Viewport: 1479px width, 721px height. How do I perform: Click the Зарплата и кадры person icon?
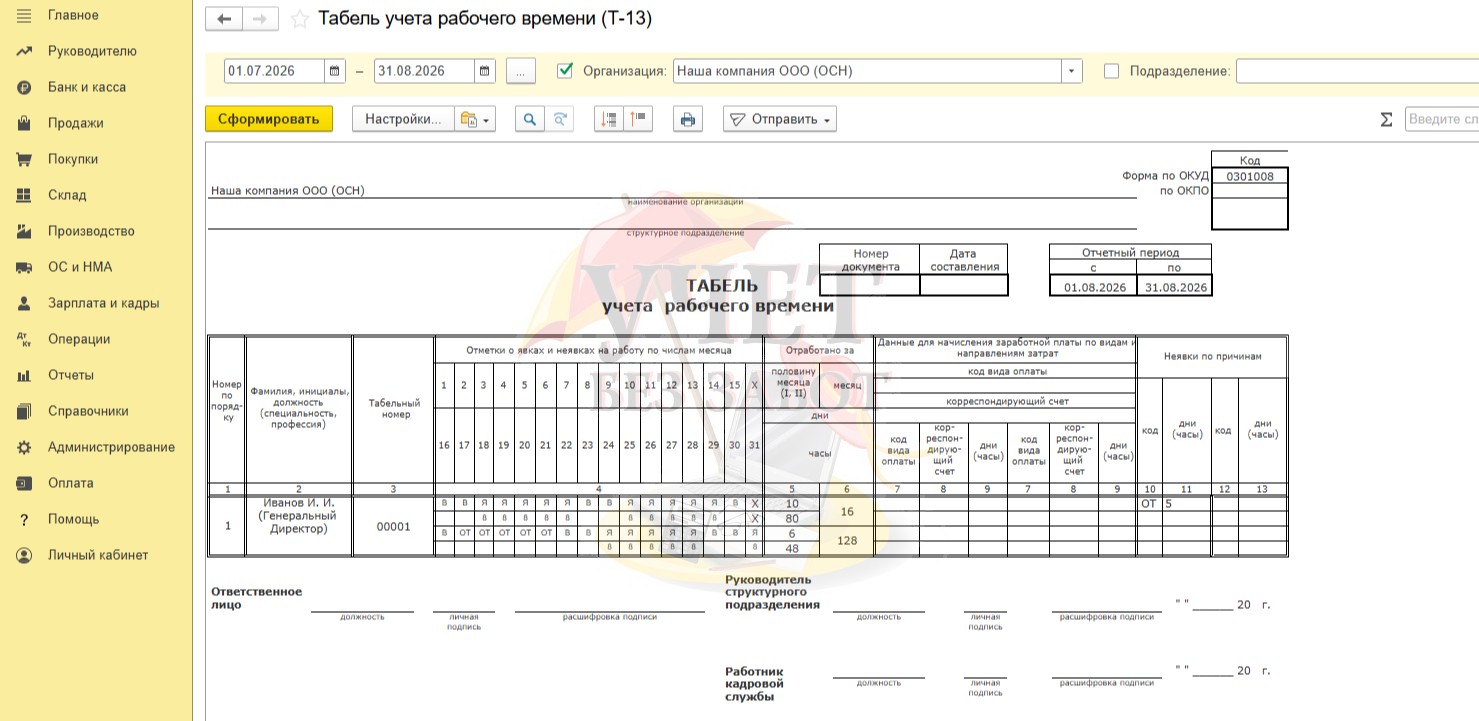24,303
